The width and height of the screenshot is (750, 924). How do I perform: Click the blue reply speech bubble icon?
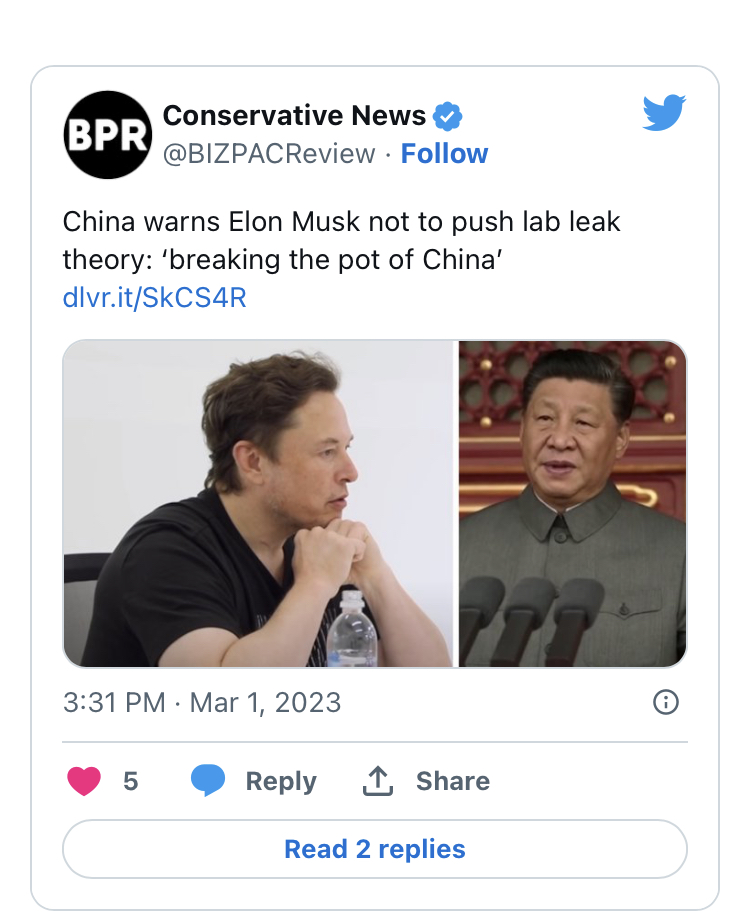[x=208, y=780]
